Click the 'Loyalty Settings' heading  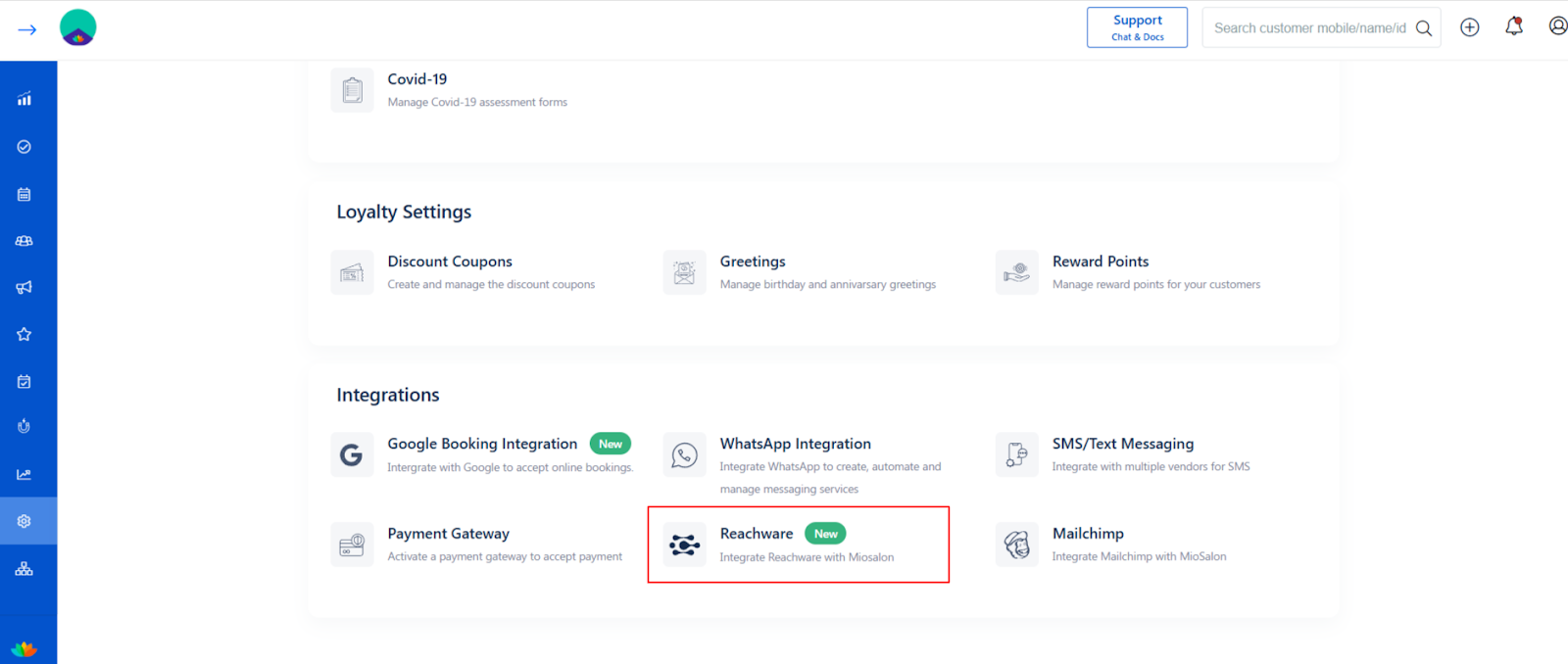pos(404,213)
